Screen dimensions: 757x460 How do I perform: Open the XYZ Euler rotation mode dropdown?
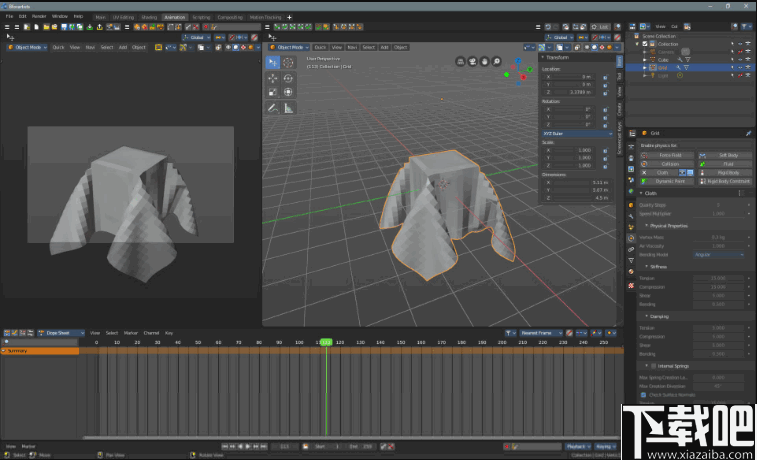point(577,134)
